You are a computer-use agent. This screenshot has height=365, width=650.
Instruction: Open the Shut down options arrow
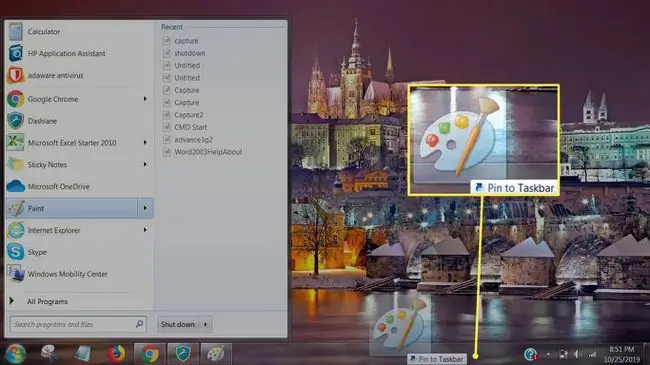(206, 324)
